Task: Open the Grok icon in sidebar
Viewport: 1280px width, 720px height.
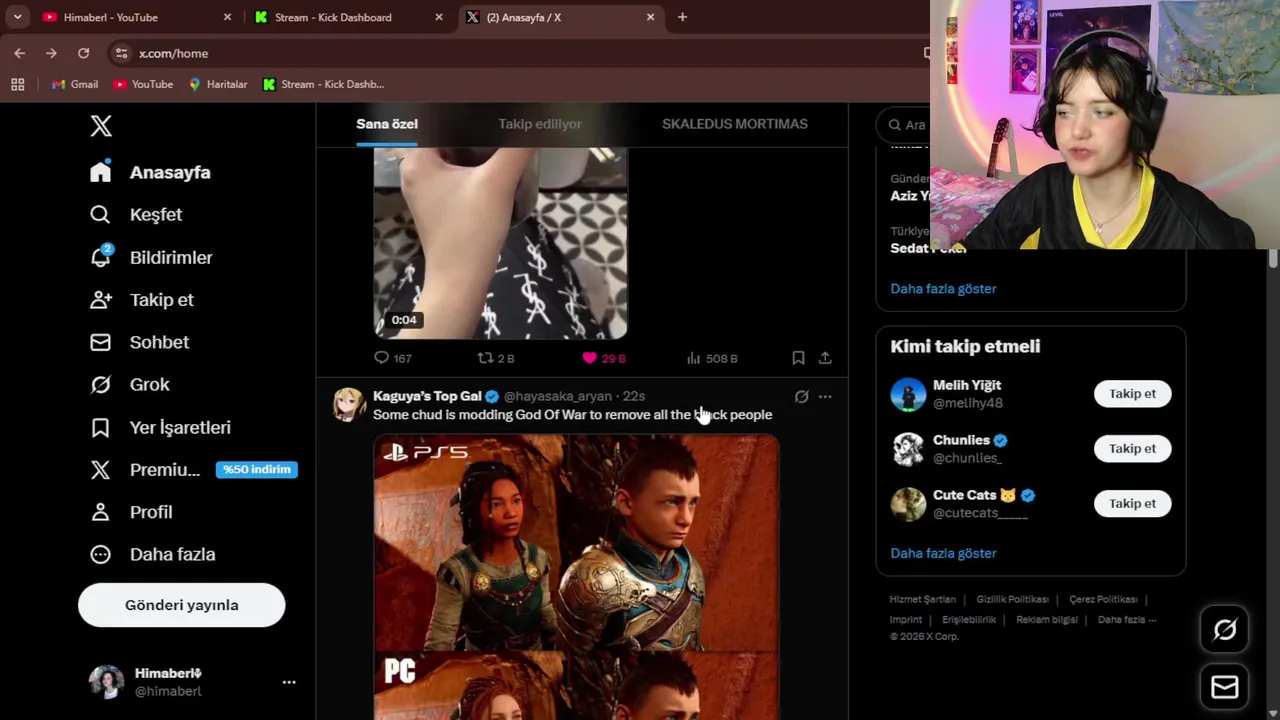Action: point(100,384)
